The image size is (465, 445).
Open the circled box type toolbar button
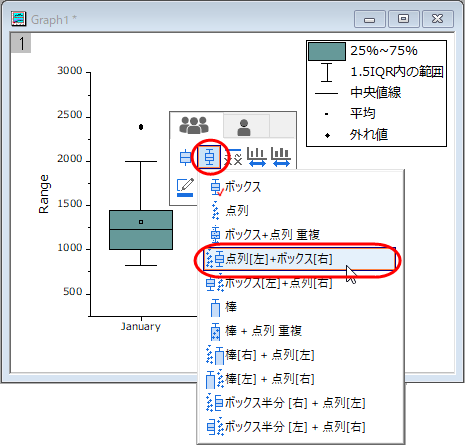209,157
